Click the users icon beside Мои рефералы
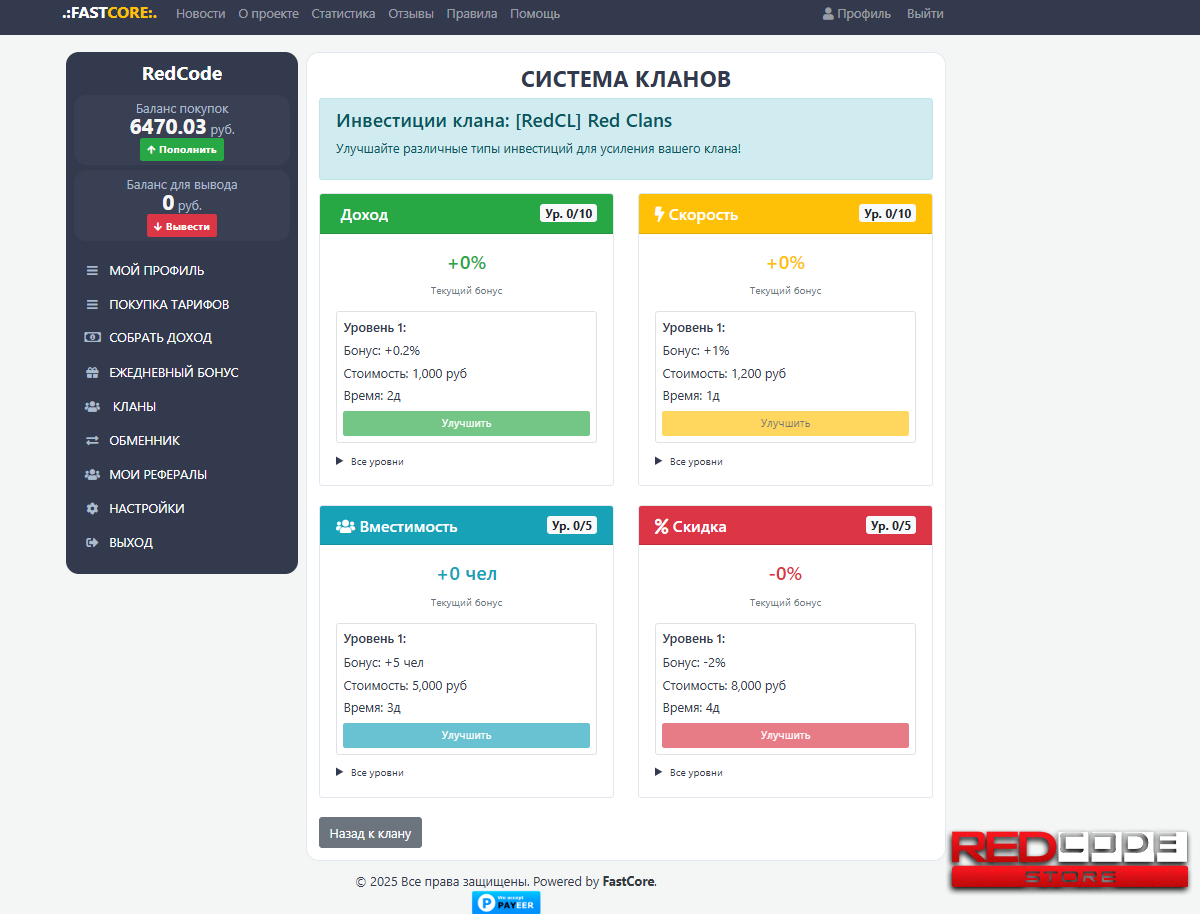 (x=92, y=475)
